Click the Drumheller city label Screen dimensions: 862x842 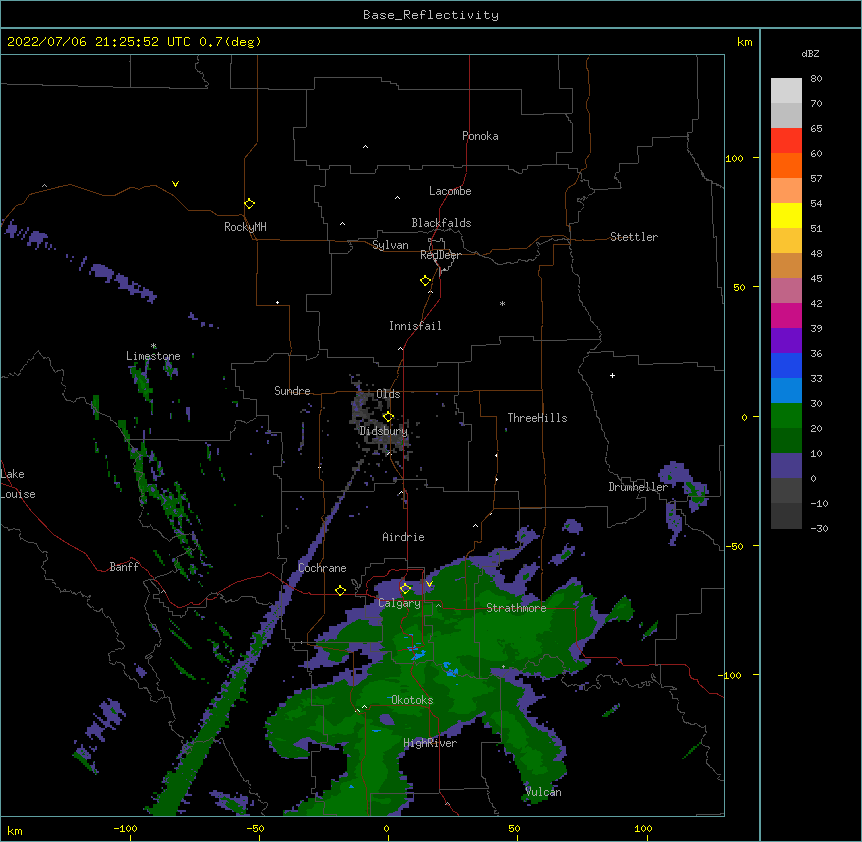click(638, 487)
